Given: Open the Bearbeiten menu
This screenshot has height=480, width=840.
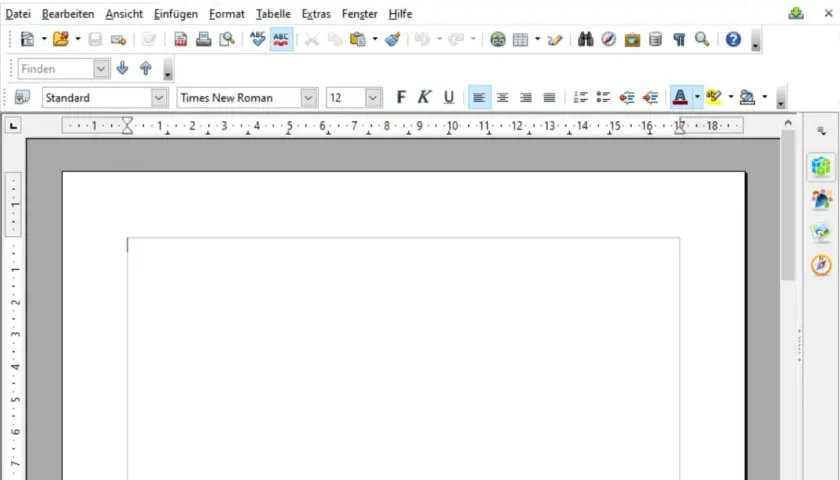Looking at the screenshot, I should click(x=68, y=14).
